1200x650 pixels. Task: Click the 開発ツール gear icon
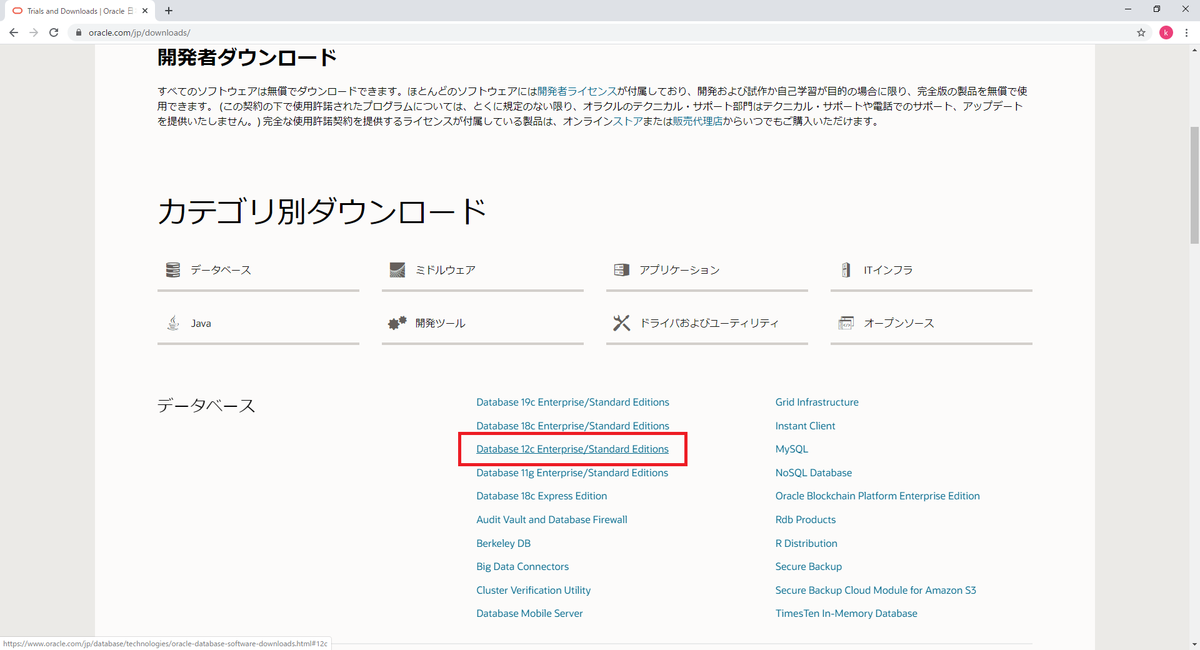397,323
